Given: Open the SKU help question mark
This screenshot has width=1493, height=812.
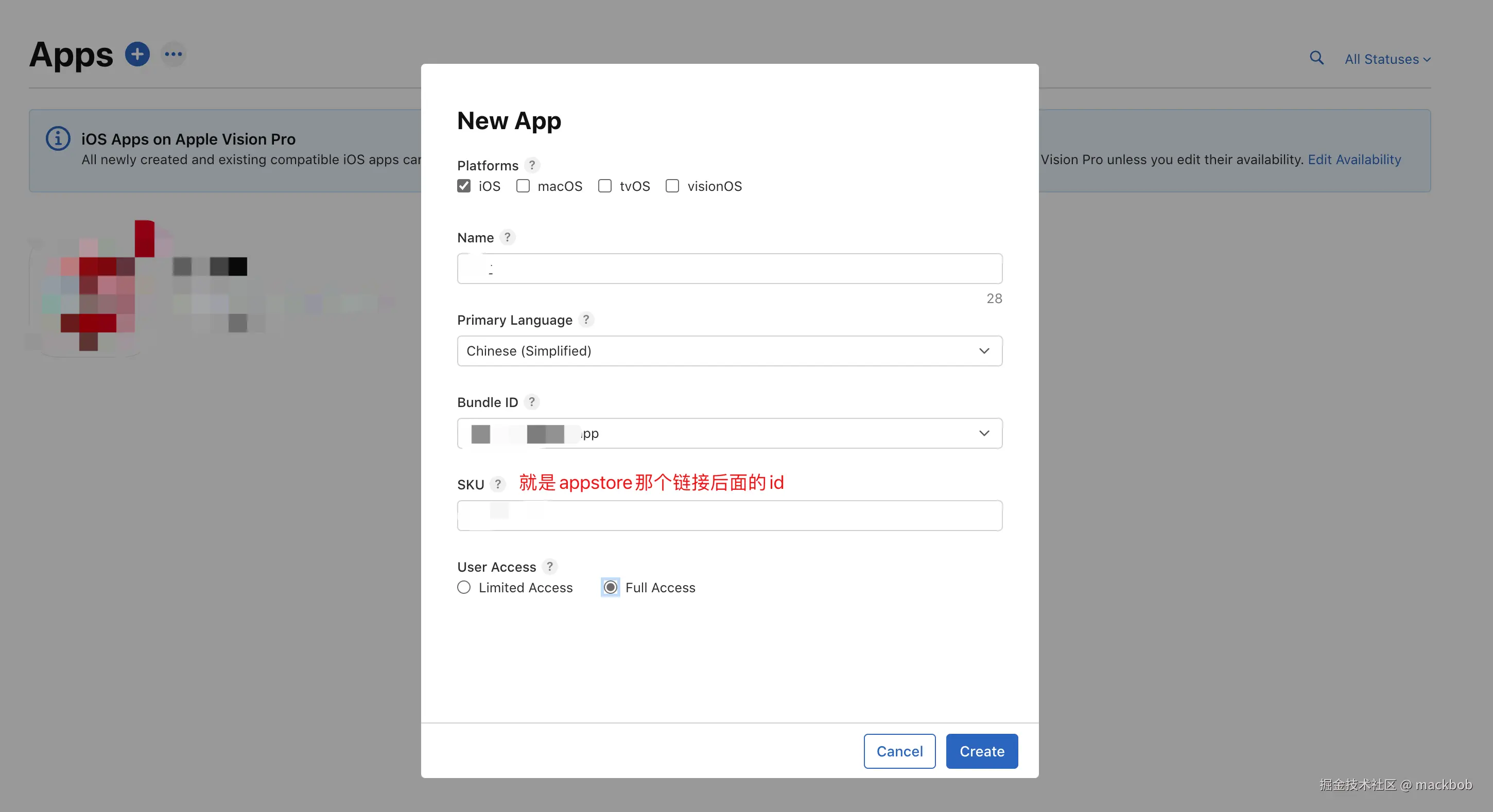Looking at the screenshot, I should coord(498,484).
